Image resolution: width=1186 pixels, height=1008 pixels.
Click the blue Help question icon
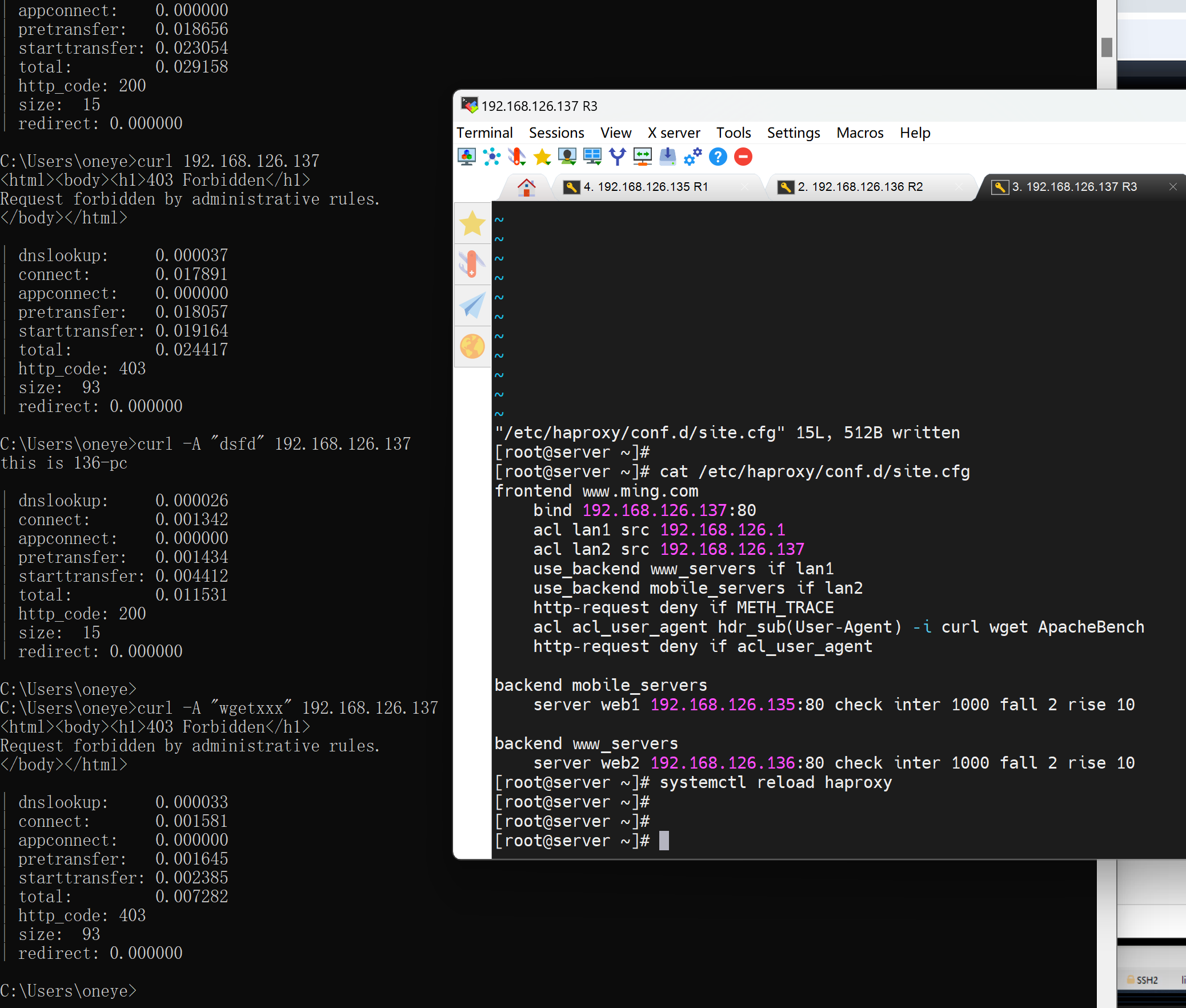718,157
